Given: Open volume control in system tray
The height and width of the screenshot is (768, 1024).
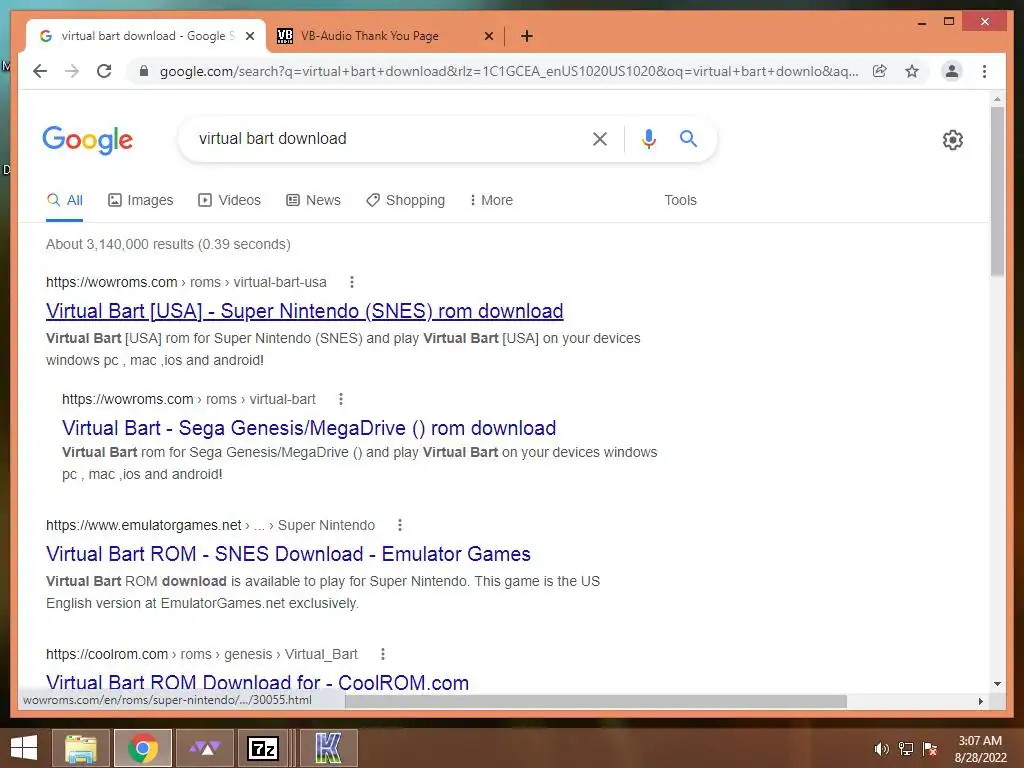Looking at the screenshot, I should pyautogui.click(x=882, y=749).
